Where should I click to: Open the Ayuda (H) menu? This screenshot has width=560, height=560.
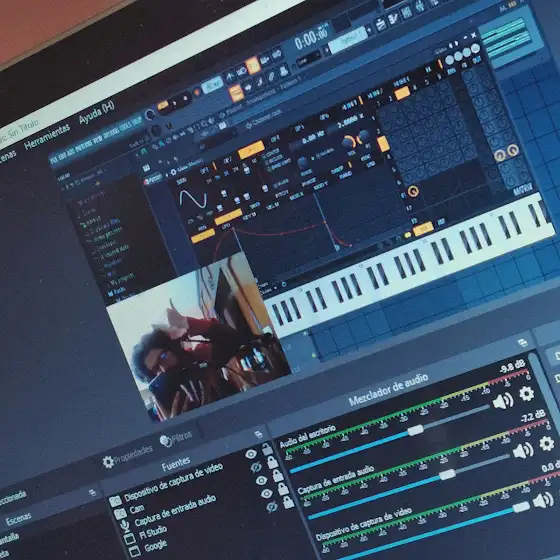click(x=96, y=112)
